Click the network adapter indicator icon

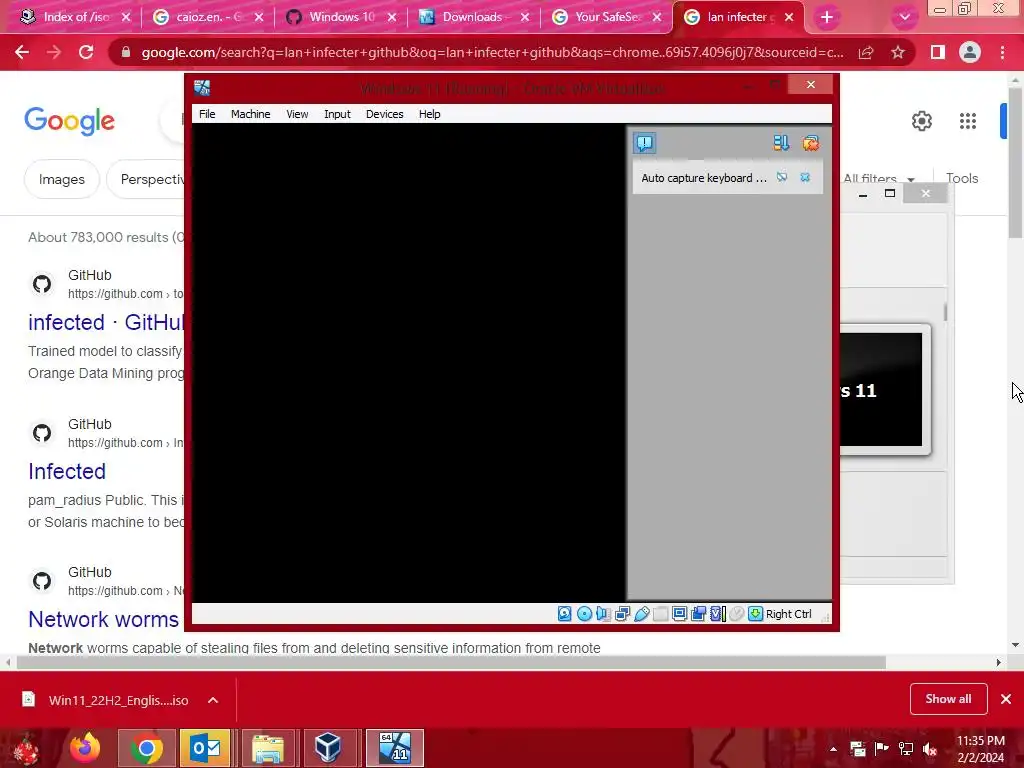pos(622,614)
